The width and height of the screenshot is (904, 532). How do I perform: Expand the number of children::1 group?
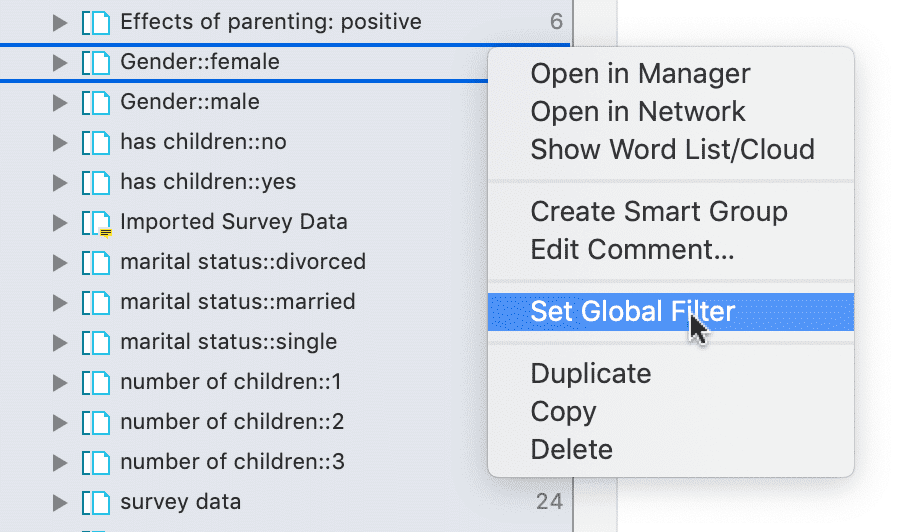coord(59,382)
